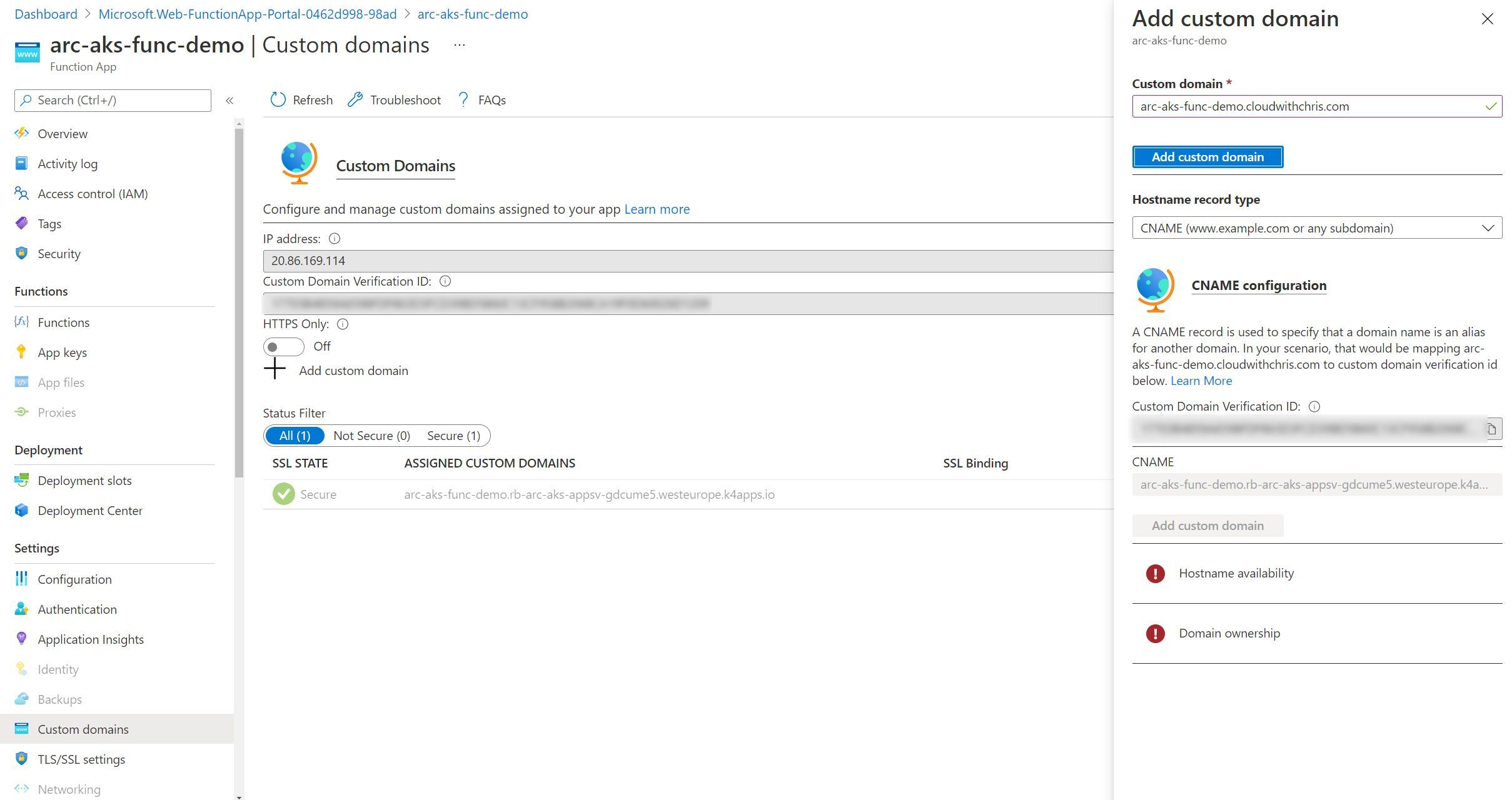Click the Domain ownership error icon
The height and width of the screenshot is (800, 1512).
pos(1155,633)
